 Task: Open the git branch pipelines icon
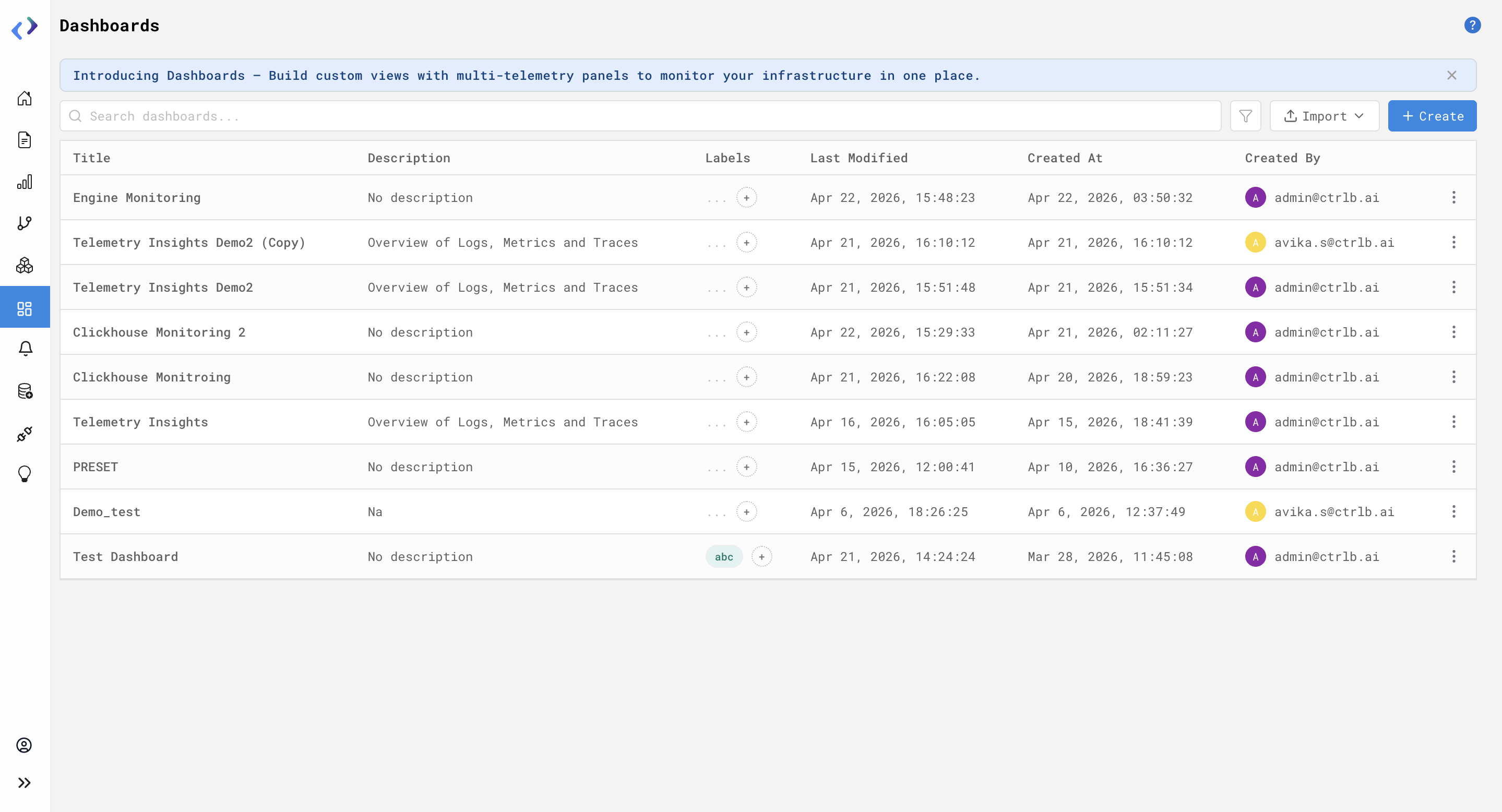(x=25, y=223)
